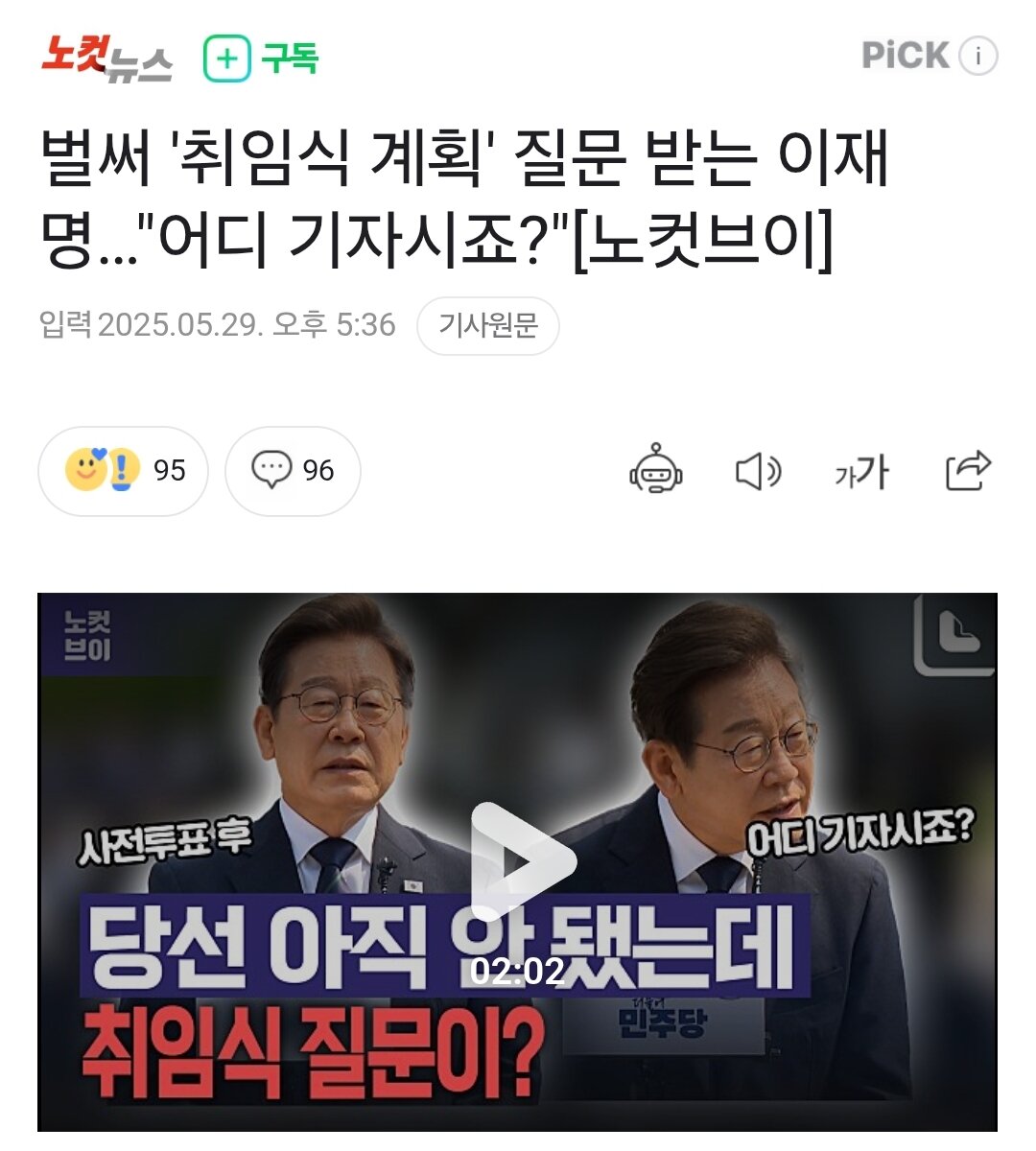Viewport: 1036px width, 1151px height.
Task: Tap the speech bubble comment icon
Action: pos(271,469)
